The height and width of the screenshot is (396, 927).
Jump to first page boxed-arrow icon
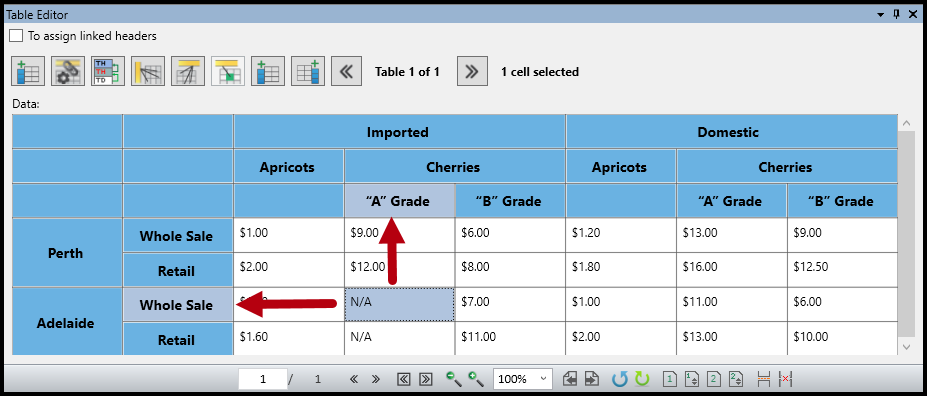coord(404,379)
